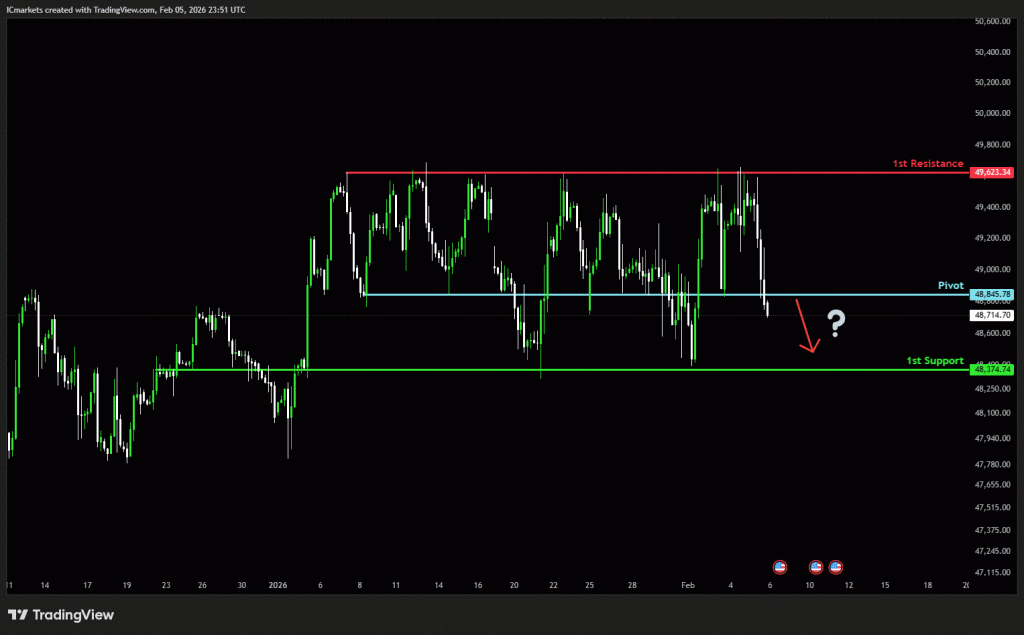Click the green 48,374.74 support price tag
The image size is (1024, 635).
pyautogui.click(x=992, y=369)
